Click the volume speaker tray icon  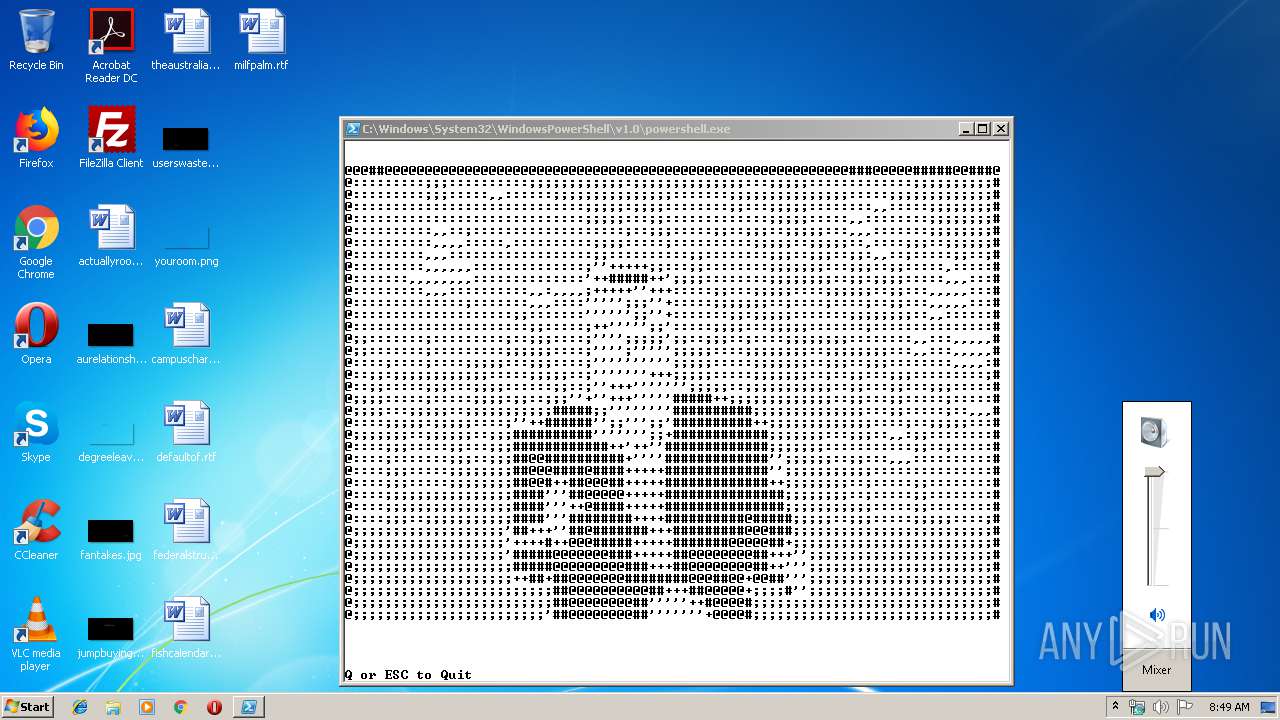tap(1161, 707)
